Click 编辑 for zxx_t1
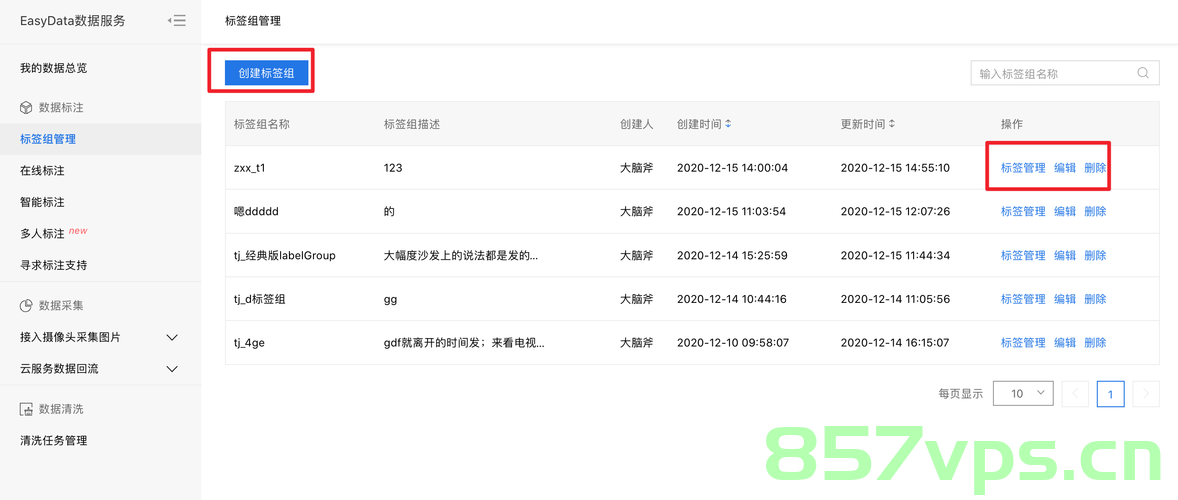 (1065, 168)
